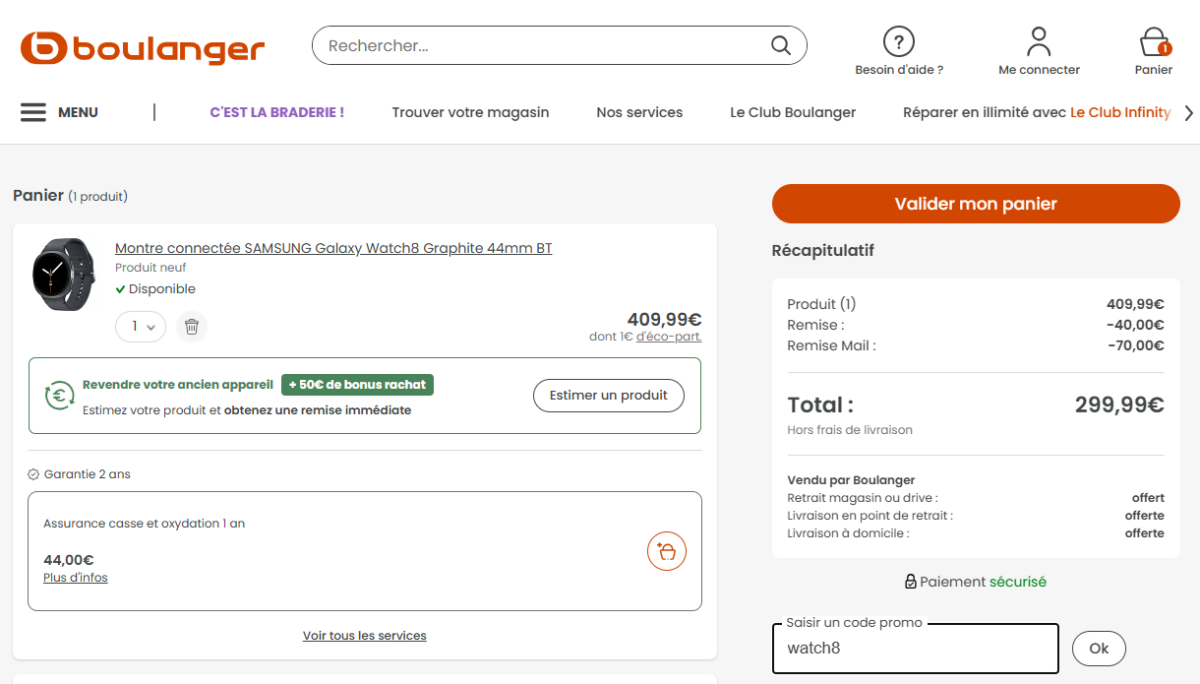This screenshot has height=684, width=1200.
Task: Open the Besoin d'aide help icon
Action: coord(899,42)
